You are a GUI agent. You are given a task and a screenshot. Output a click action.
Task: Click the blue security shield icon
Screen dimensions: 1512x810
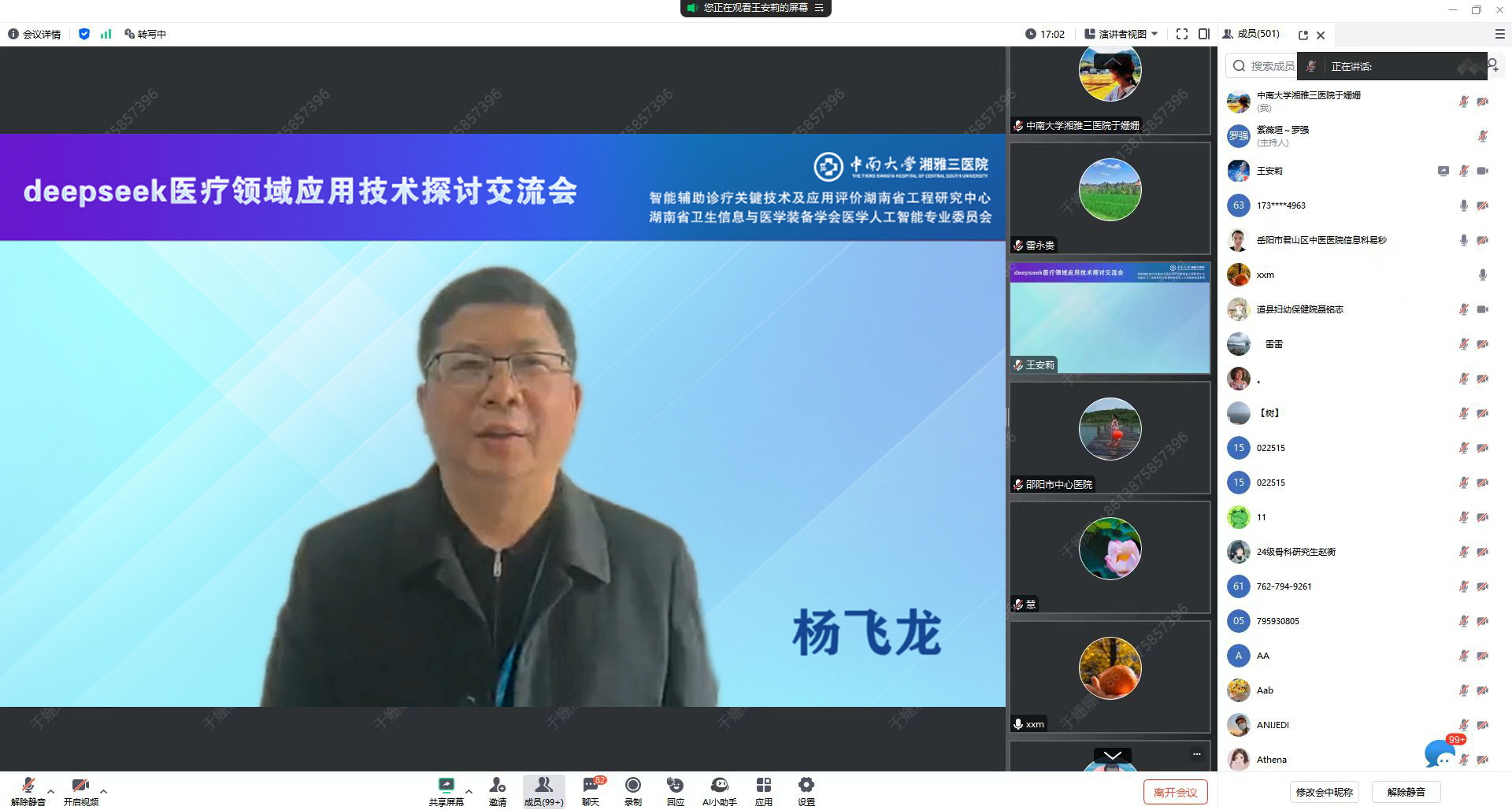(x=84, y=34)
